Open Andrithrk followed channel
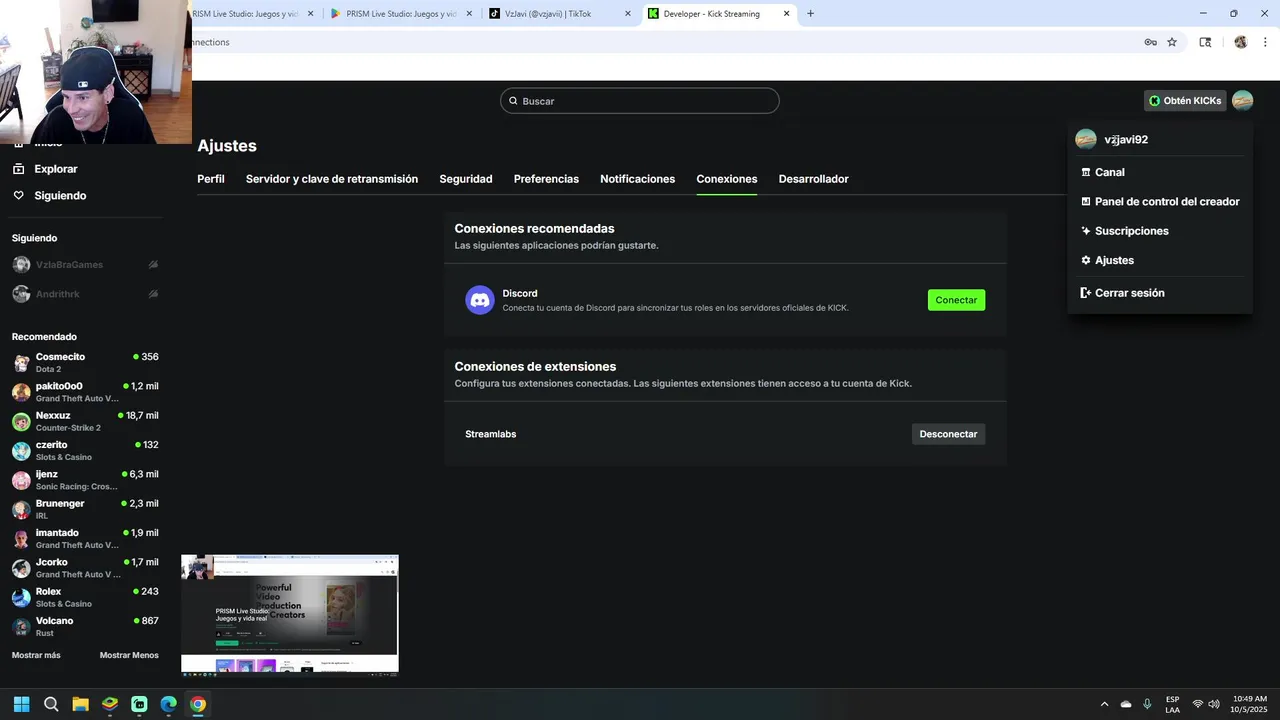This screenshot has width=1280, height=720. (x=85, y=294)
